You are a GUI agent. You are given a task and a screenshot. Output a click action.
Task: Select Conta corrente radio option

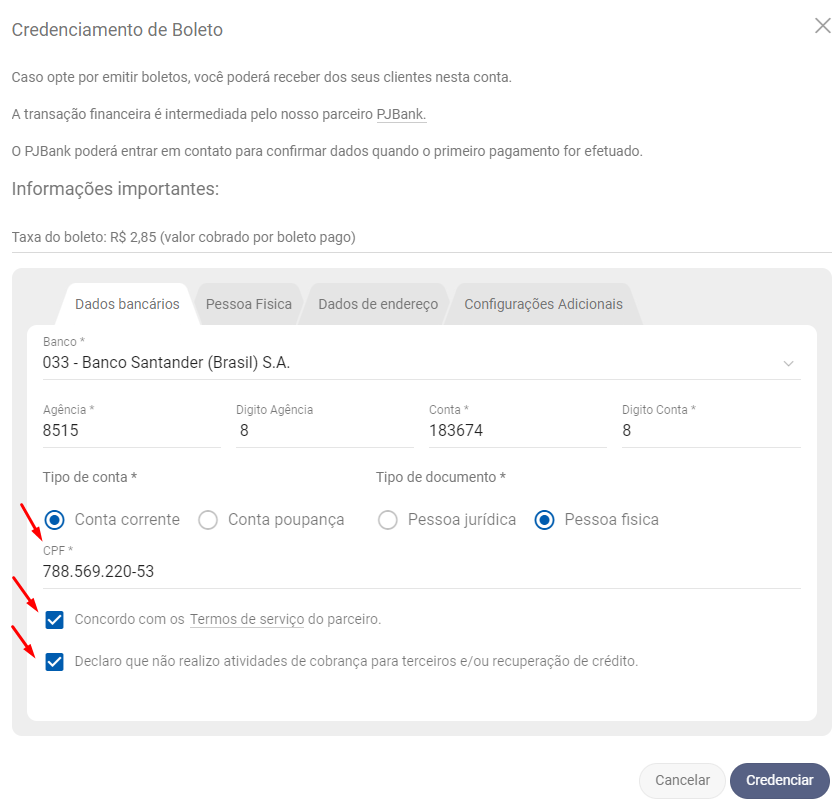pyautogui.click(x=55, y=520)
